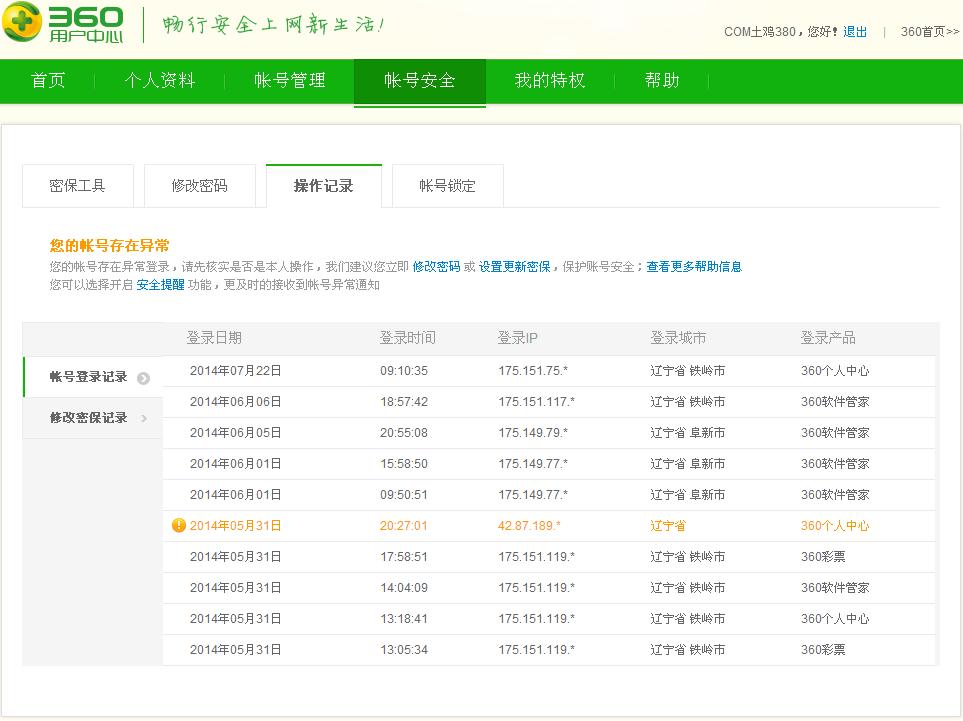This screenshot has height=721, width=963.
Task: Click the time 20:55:08
Action: [x=404, y=433]
